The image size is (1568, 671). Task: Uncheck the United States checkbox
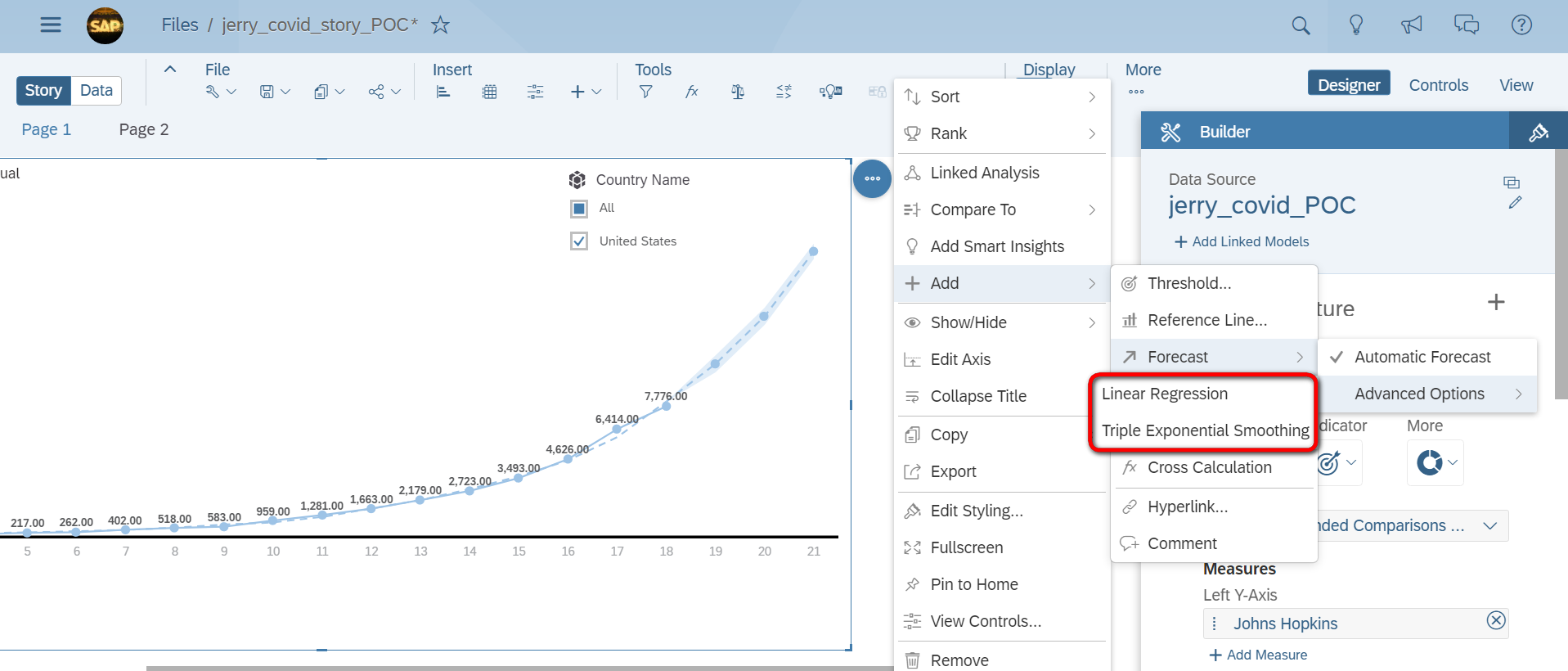pyautogui.click(x=579, y=241)
